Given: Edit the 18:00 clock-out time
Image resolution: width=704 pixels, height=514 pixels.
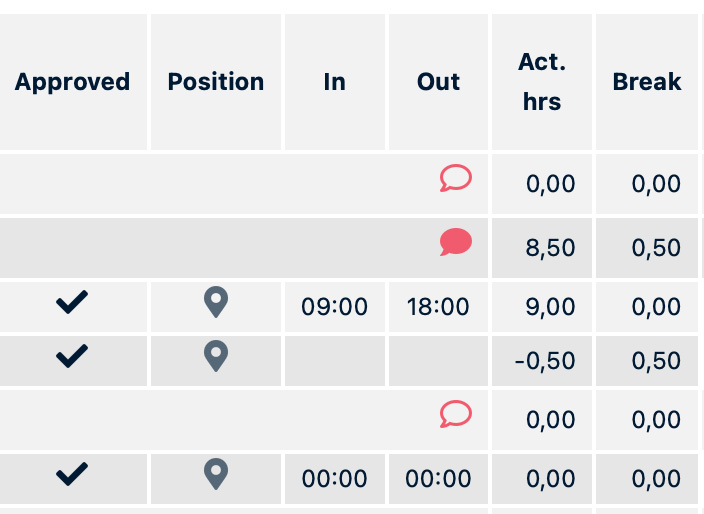Looking at the screenshot, I should [x=438, y=307].
